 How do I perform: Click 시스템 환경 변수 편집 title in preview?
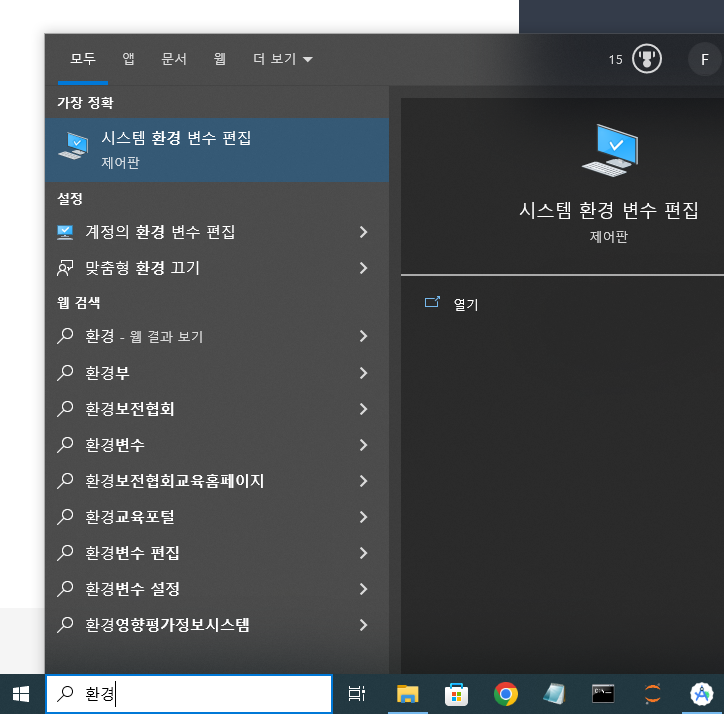click(x=609, y=211)
